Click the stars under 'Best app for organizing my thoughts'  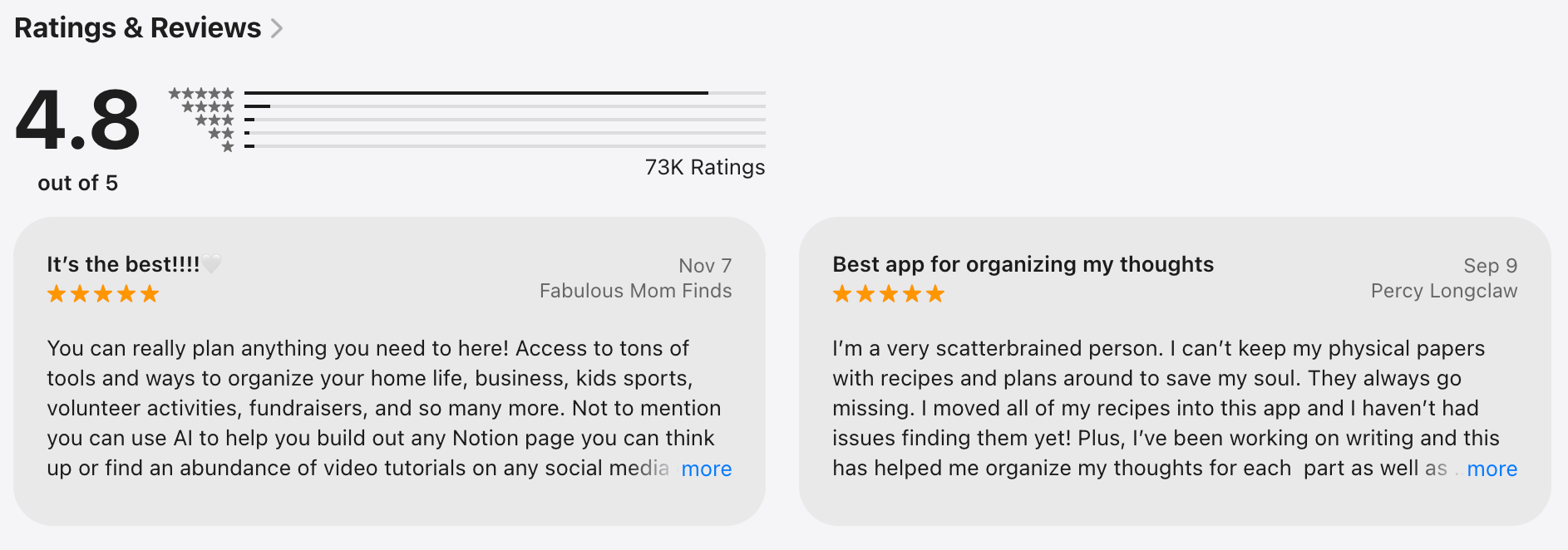(x=887, y=292)
